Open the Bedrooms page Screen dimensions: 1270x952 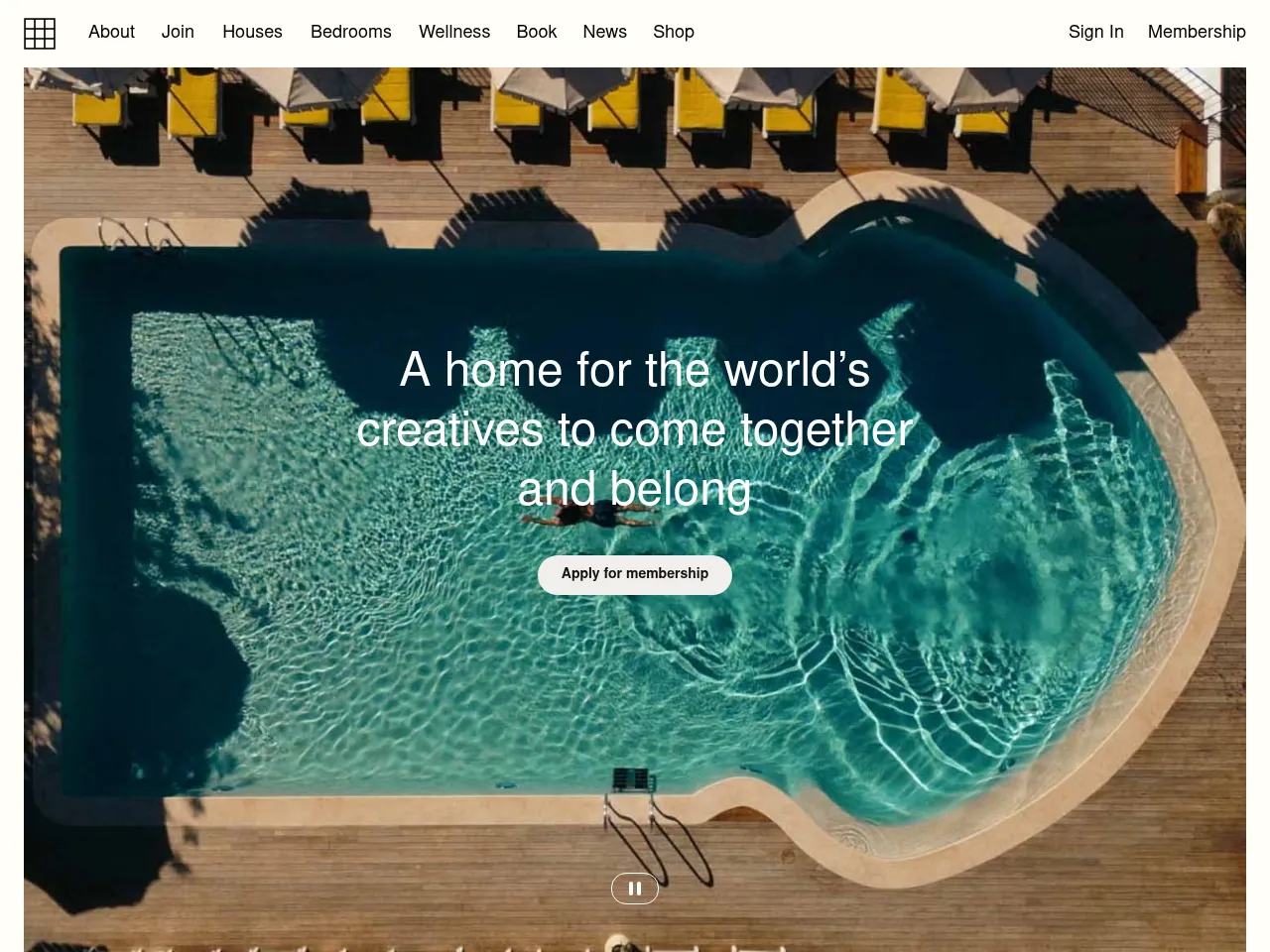point(350,33)
